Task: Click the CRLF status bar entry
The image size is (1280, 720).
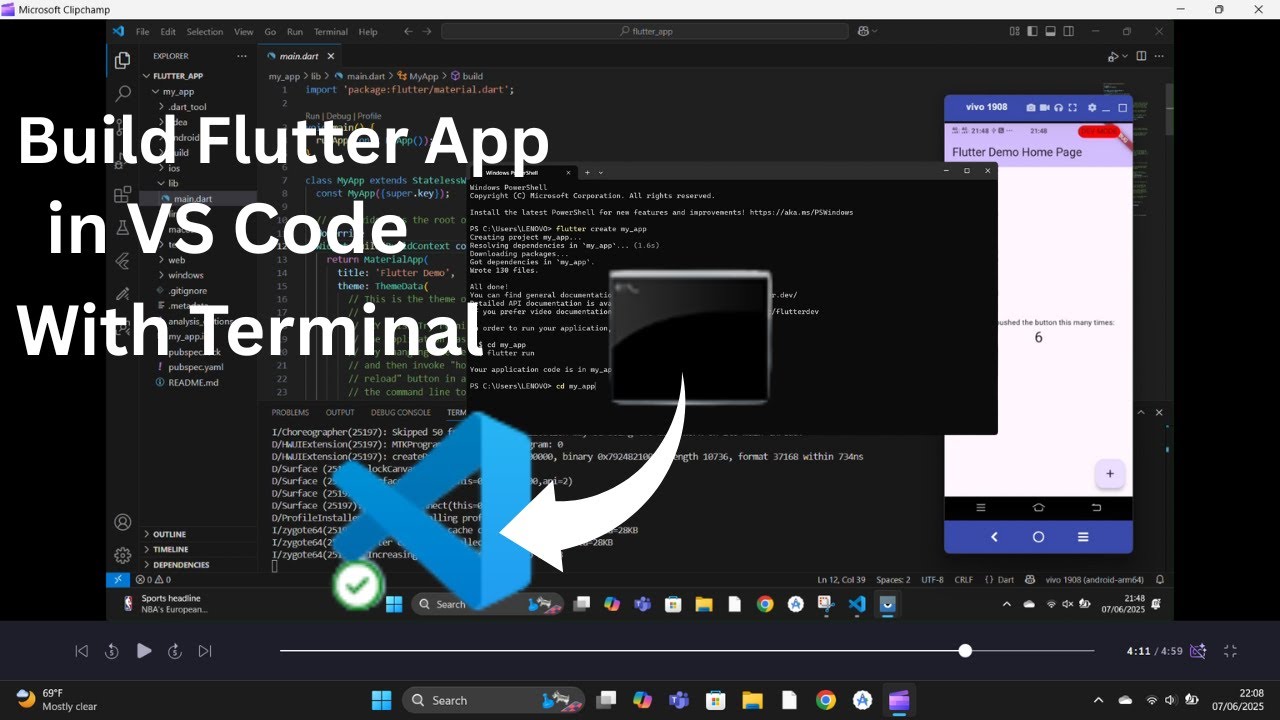Action: point(963,579)
